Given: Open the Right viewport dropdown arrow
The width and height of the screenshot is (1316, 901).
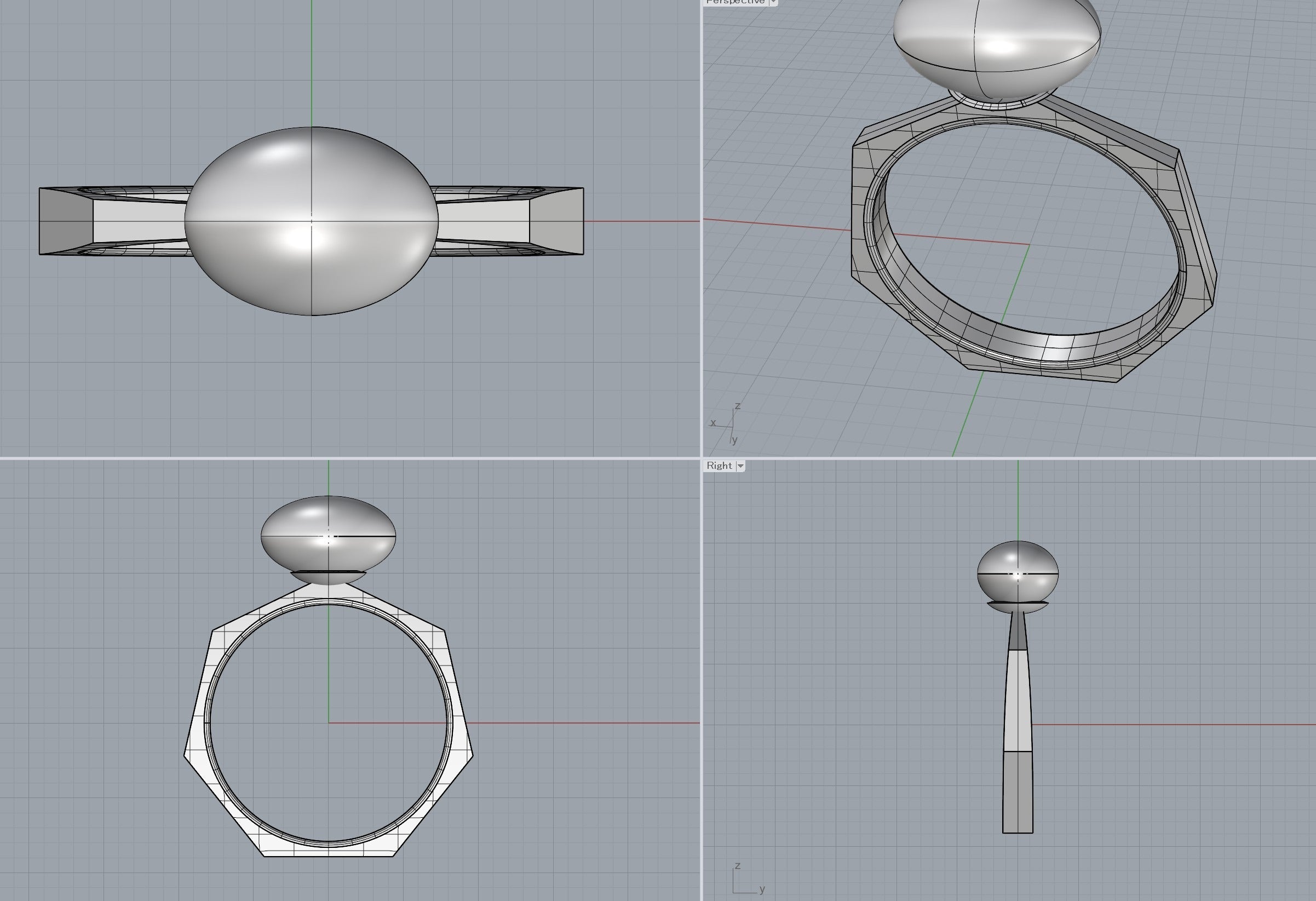Looking at the screenshot, I should [x=739, y=466].
